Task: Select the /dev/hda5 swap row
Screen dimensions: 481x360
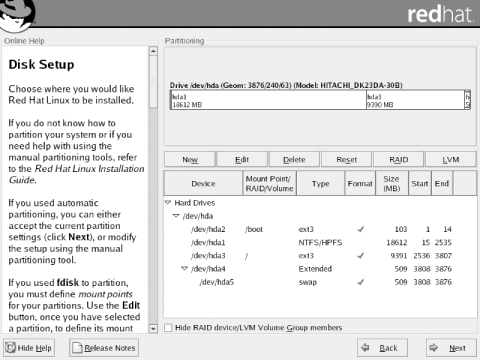Action: click(320, 282)
